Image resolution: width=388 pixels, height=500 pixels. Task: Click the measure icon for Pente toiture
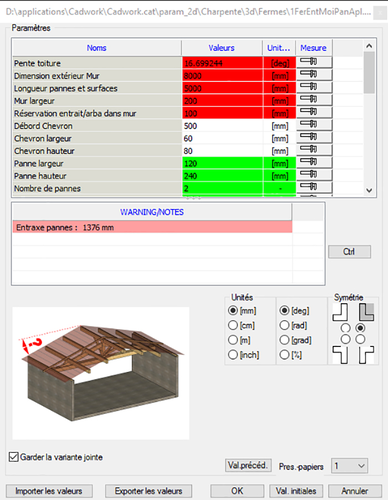coord(314,62)
